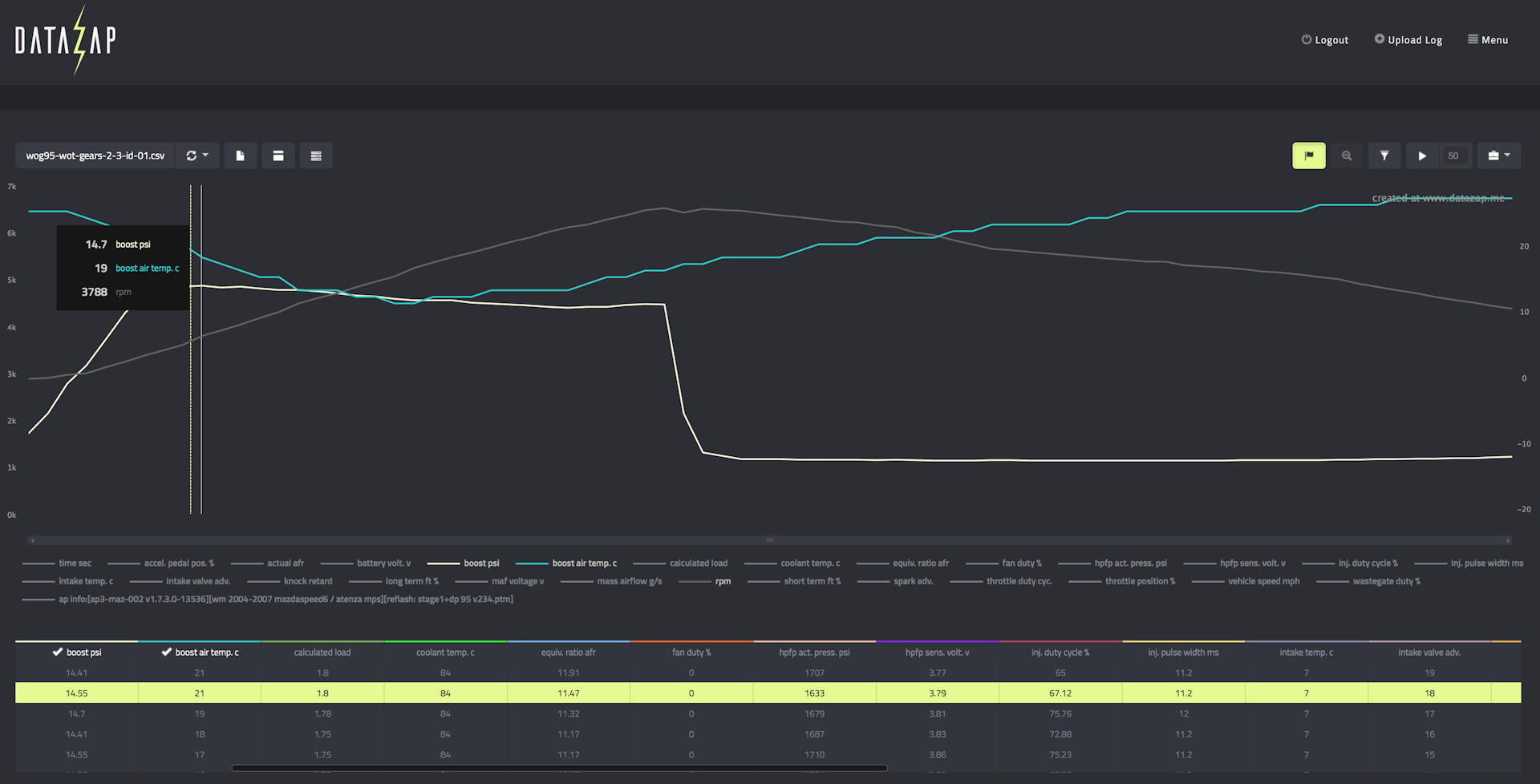Click the calculated load column header

click(322, 652)
